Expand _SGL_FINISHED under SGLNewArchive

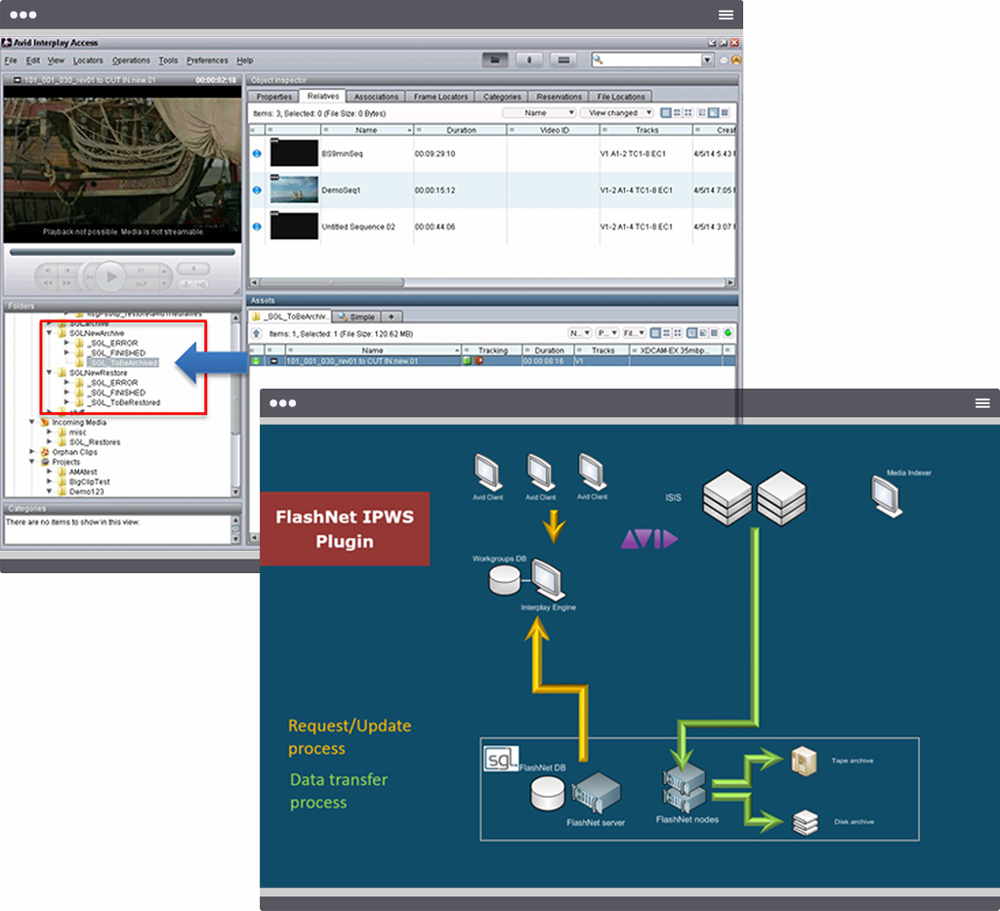click(x=66, y=353)
